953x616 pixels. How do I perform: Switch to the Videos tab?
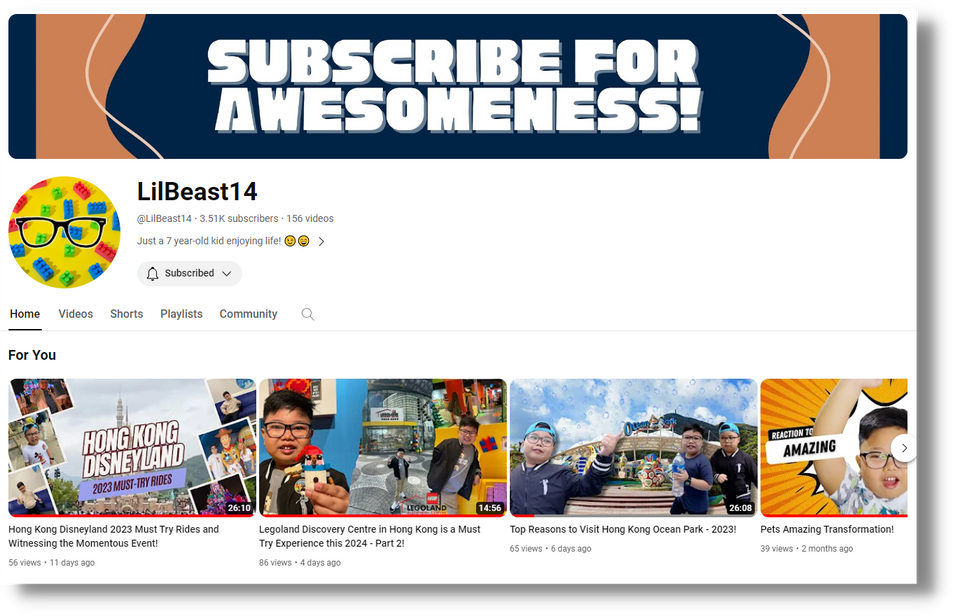point(75,314)
